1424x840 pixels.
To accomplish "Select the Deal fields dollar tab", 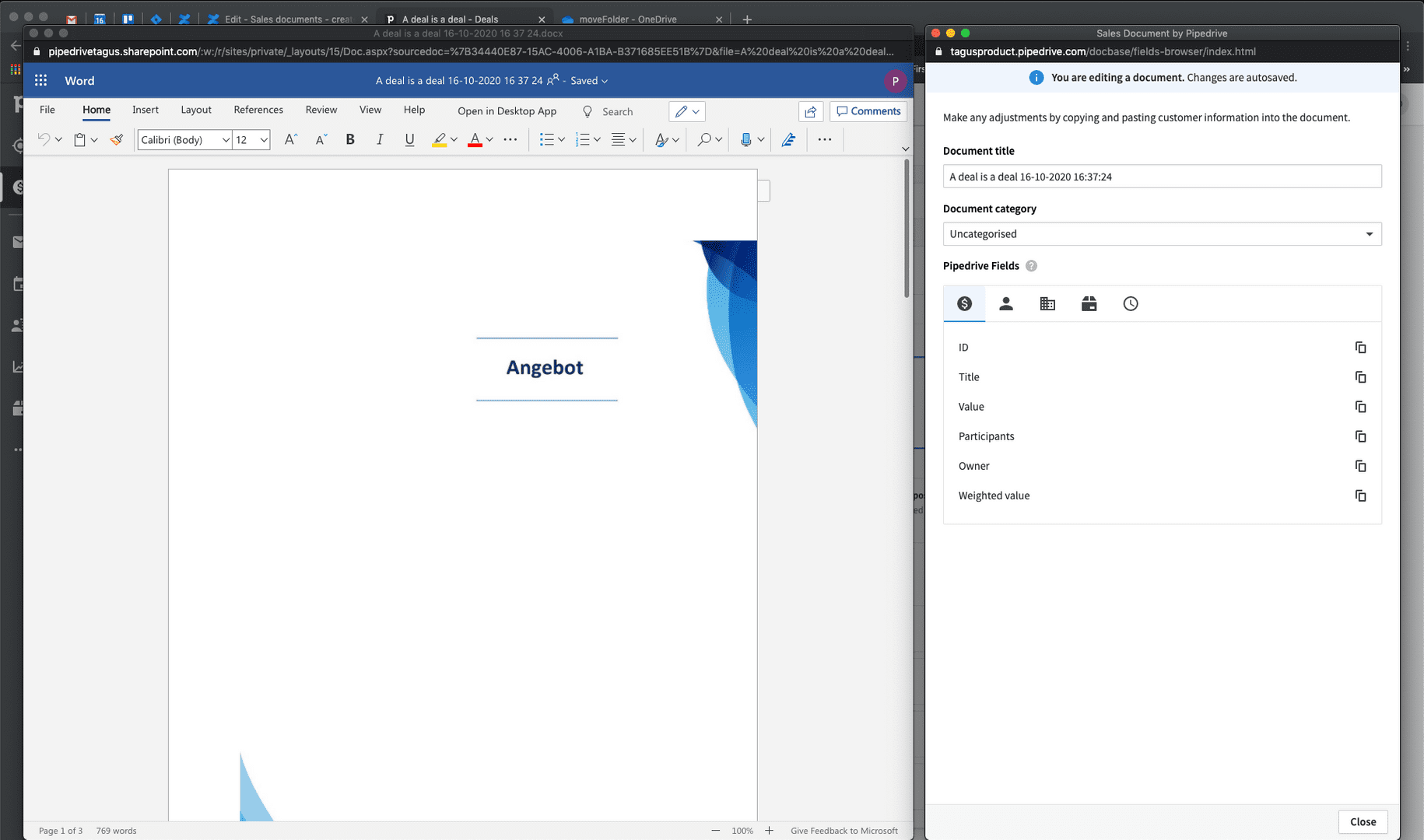I will pos(964,304).
